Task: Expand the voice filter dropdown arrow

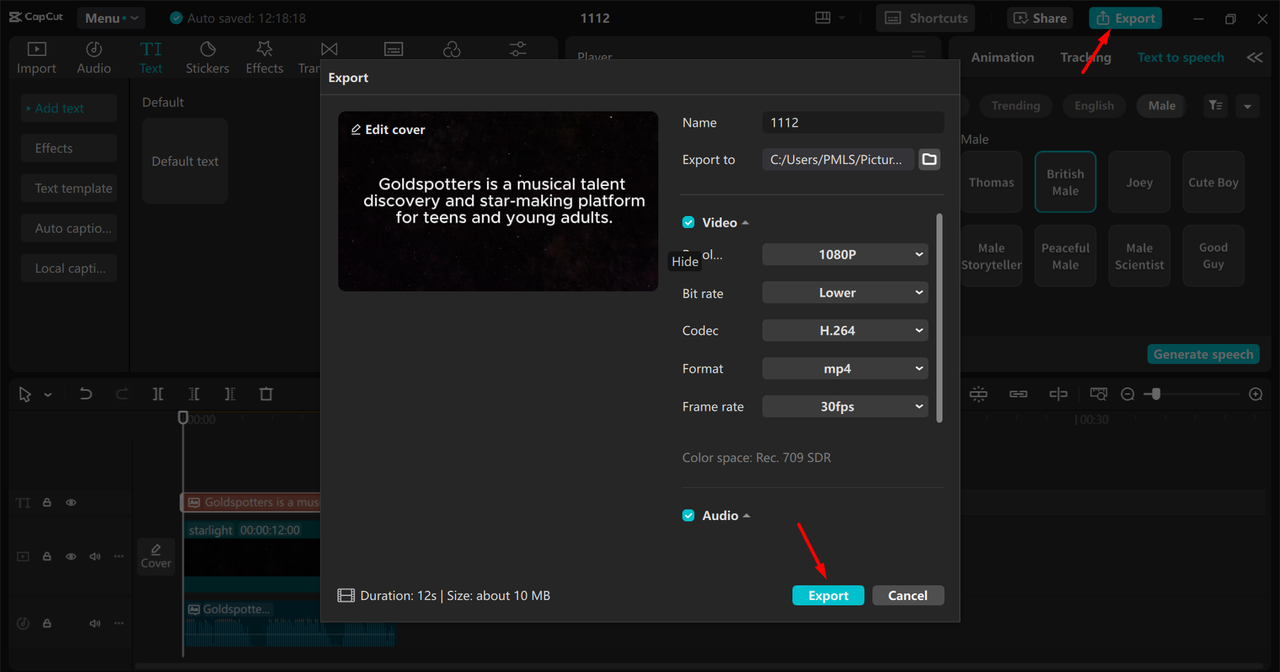Action: (1247, 105)
